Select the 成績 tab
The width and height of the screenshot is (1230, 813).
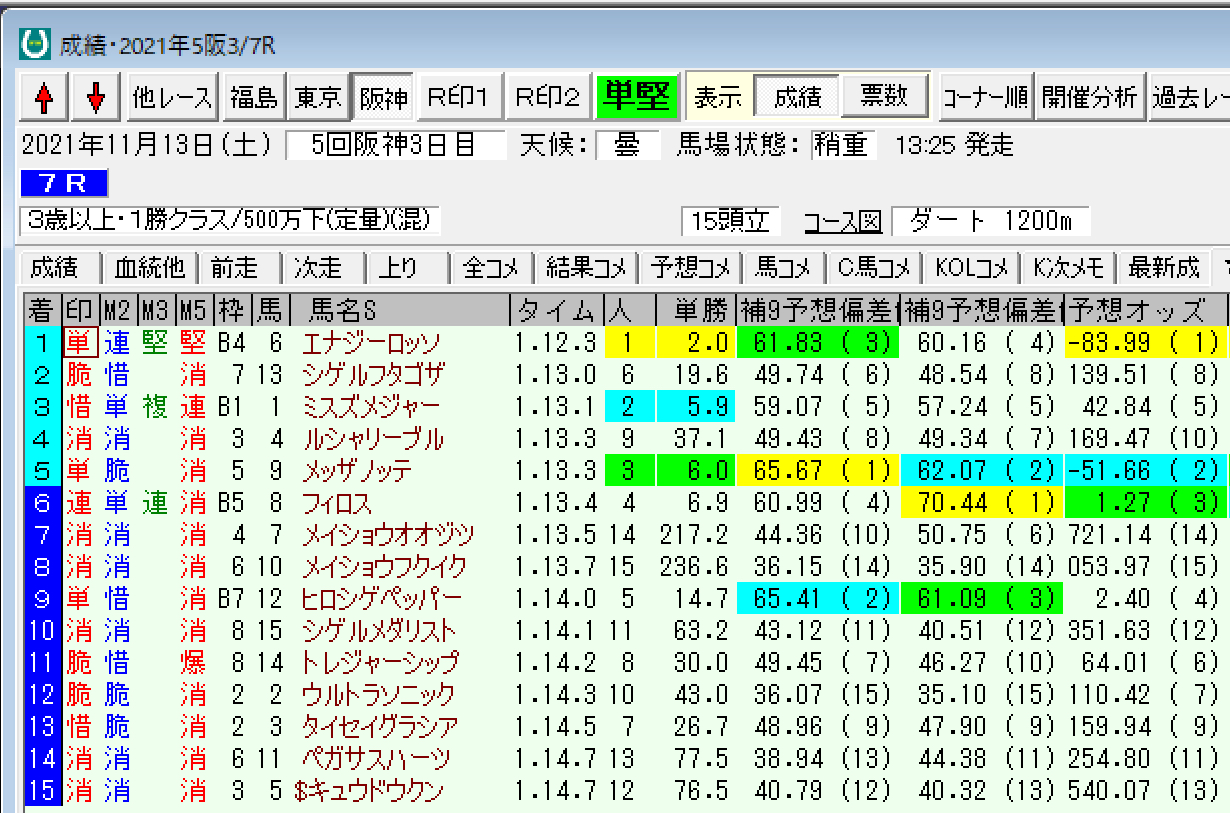(60, 268)
